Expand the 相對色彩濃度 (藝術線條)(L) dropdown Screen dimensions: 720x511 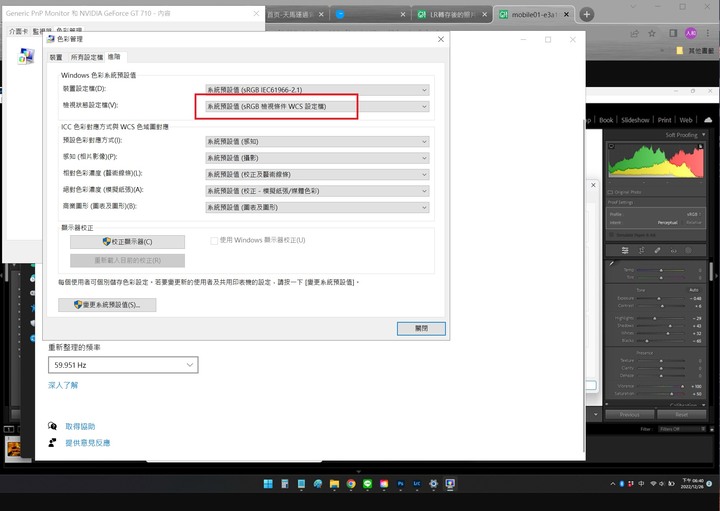pos(317,174)
